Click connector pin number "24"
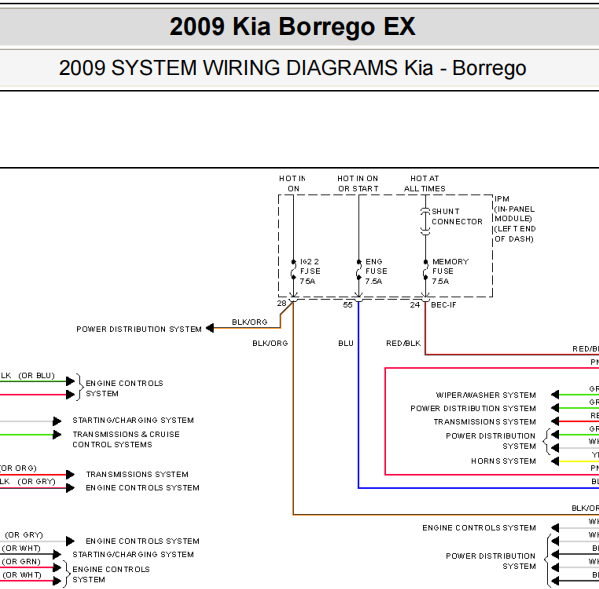This screenshot has width=599, height=589. coord(415,305)
